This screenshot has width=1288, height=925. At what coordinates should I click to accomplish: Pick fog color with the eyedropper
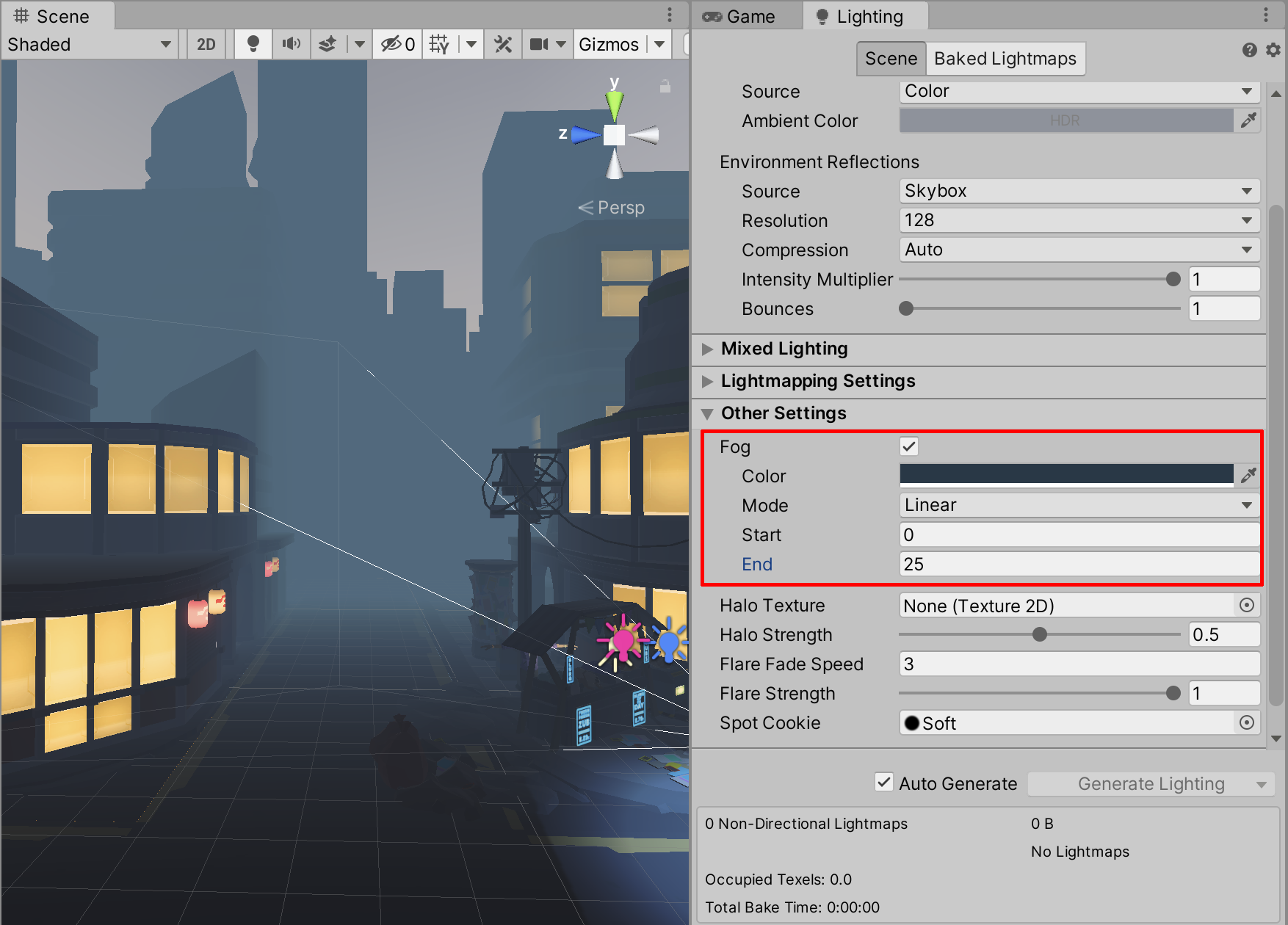[1248, 476]
